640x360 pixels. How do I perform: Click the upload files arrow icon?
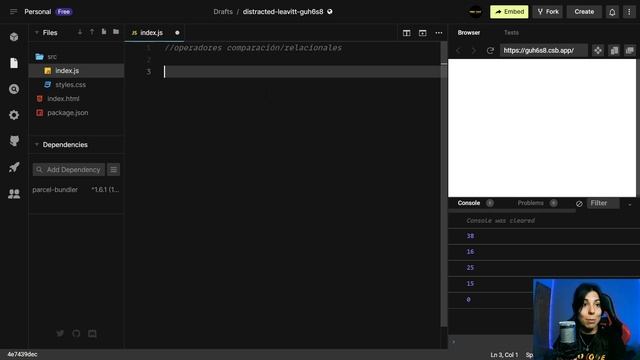click(x=92, y=32)
